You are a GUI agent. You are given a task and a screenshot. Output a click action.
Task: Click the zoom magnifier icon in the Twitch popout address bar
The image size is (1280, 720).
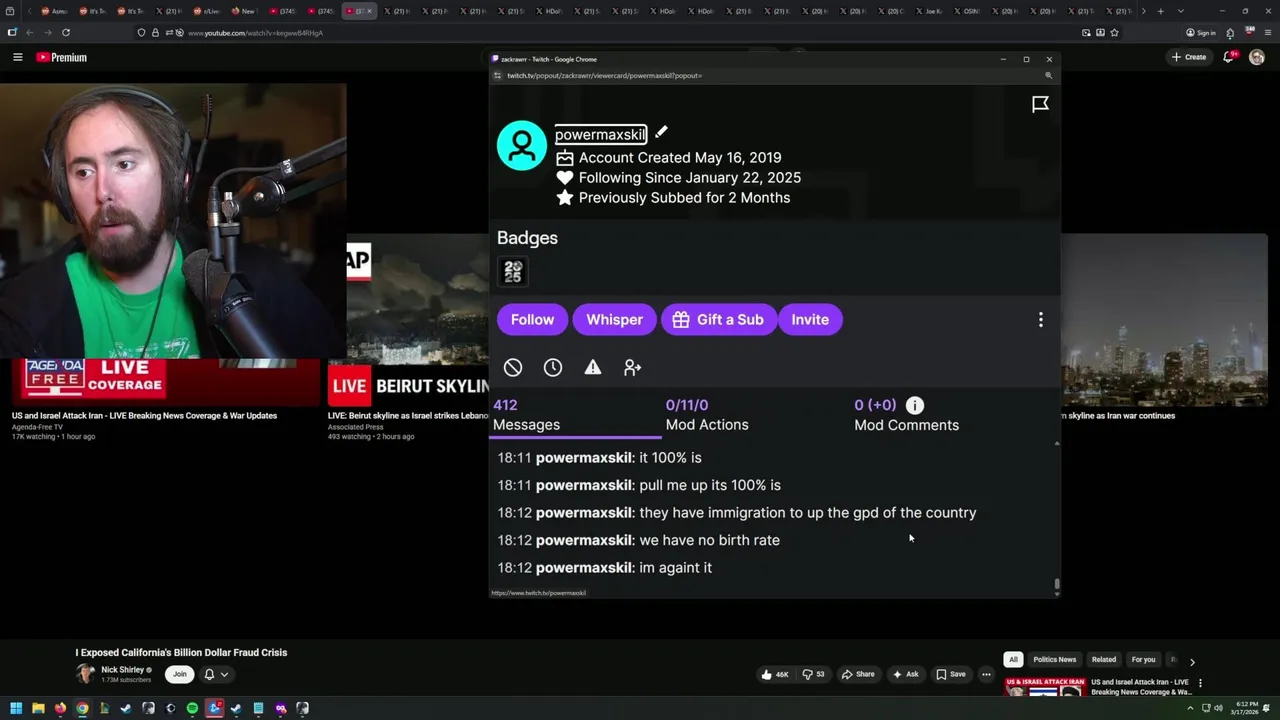(x=1048, y=76)
